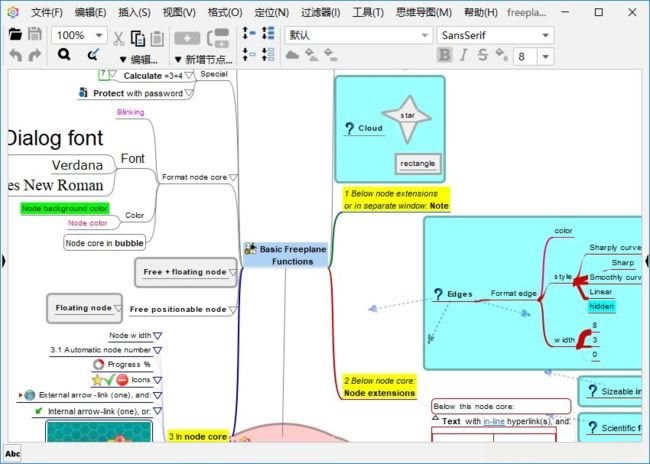Open the font size 8 dropdown arrow
Screen dimensions: 650x464
click(x=546, y=56)
